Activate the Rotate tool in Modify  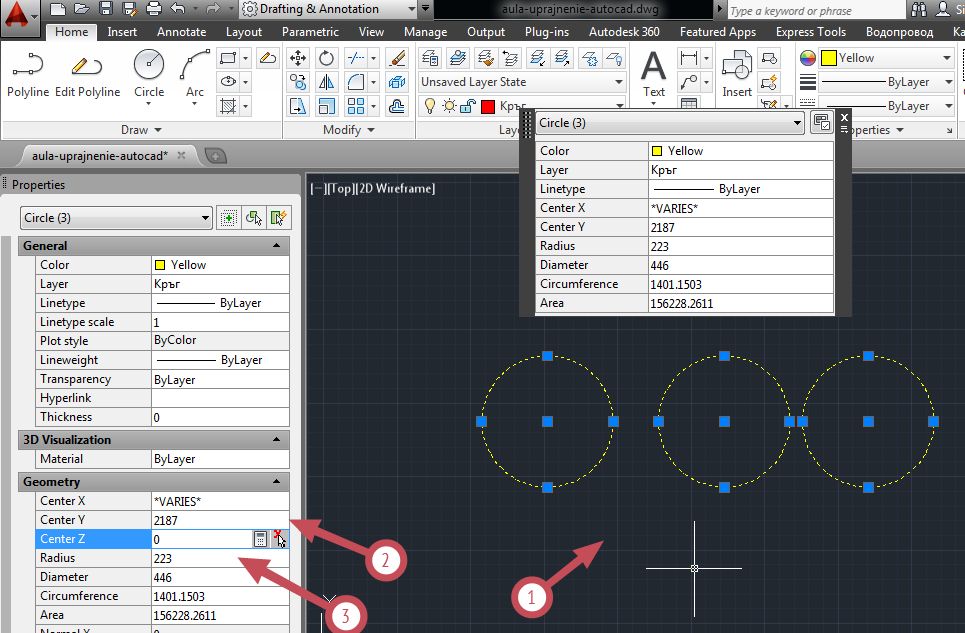pos(326,58)
